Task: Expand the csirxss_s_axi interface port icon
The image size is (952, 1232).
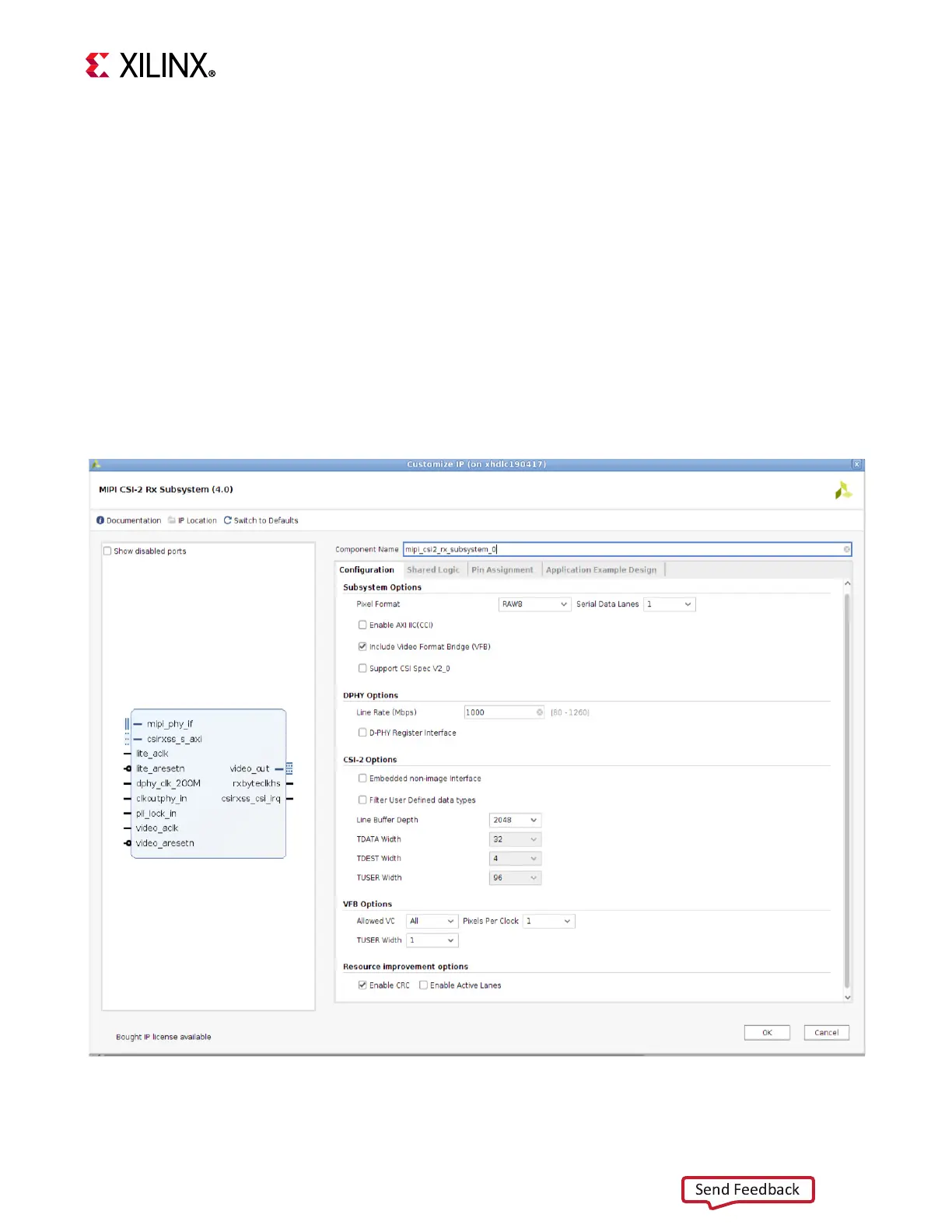Action: click(x=127, y=739)
